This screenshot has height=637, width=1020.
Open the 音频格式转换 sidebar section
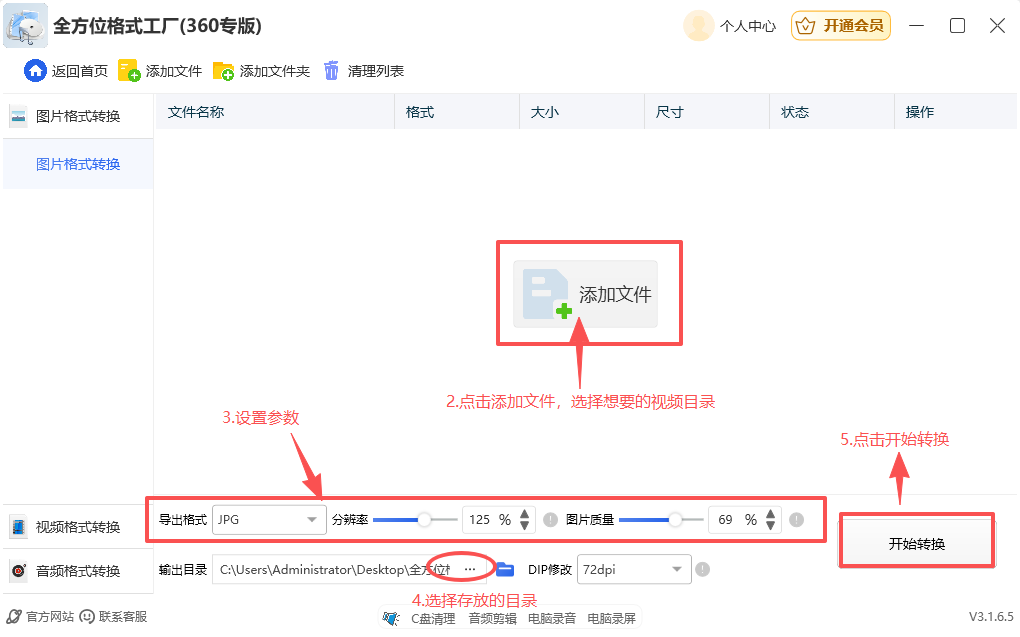[x=70, y=571]
